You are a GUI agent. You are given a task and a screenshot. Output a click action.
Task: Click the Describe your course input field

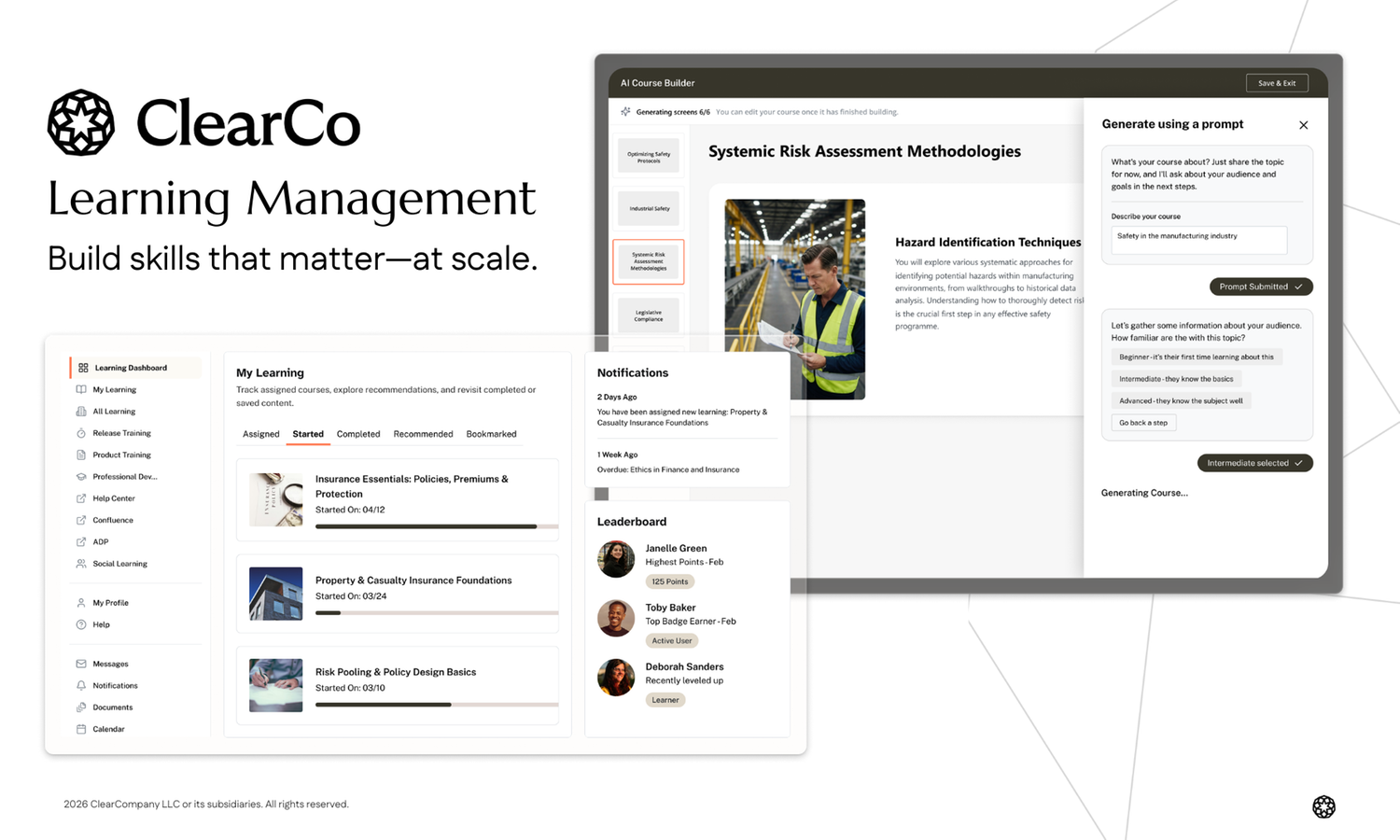(1198, 240)
